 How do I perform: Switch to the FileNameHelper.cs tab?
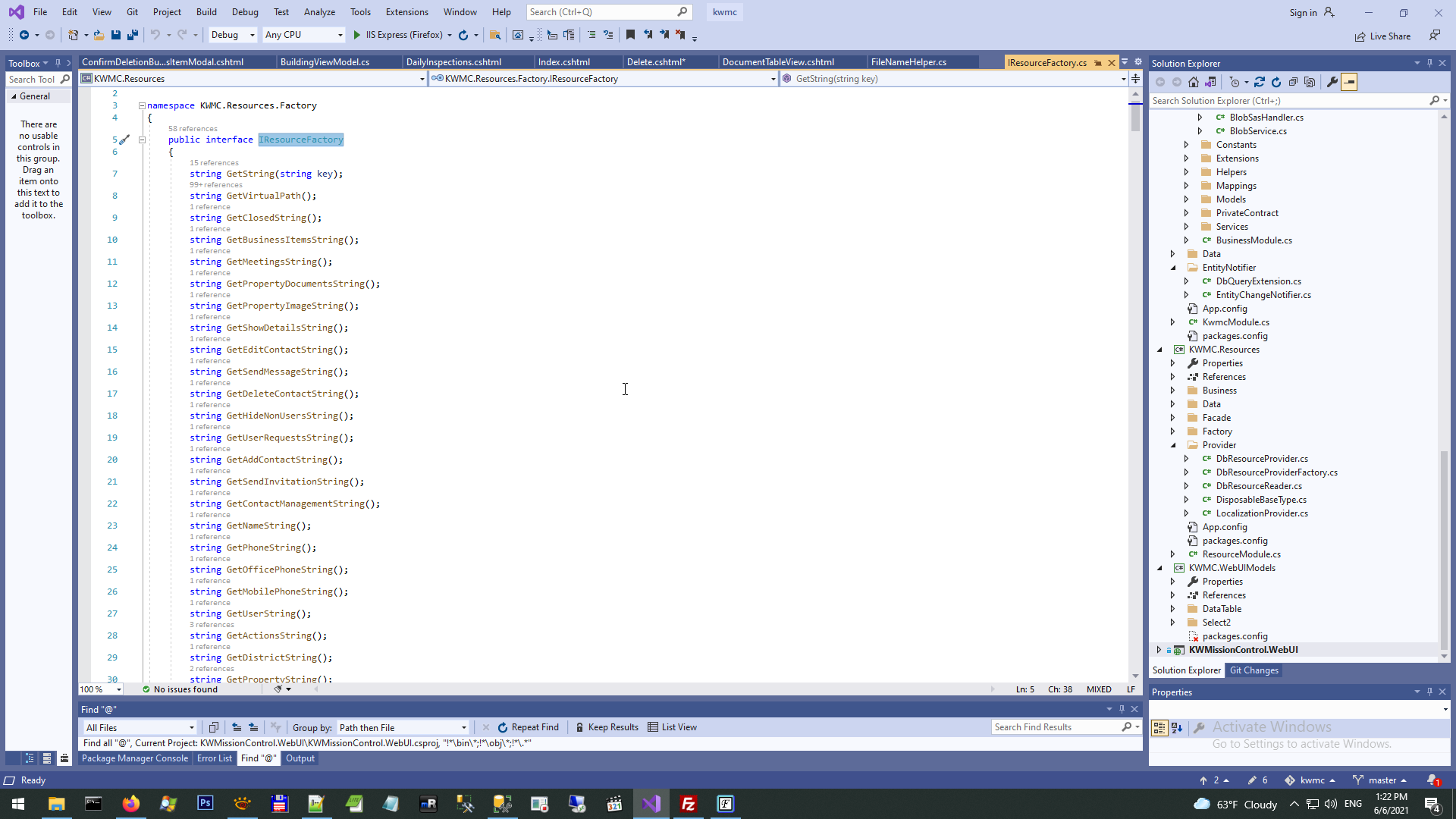(x=908, y=62)
